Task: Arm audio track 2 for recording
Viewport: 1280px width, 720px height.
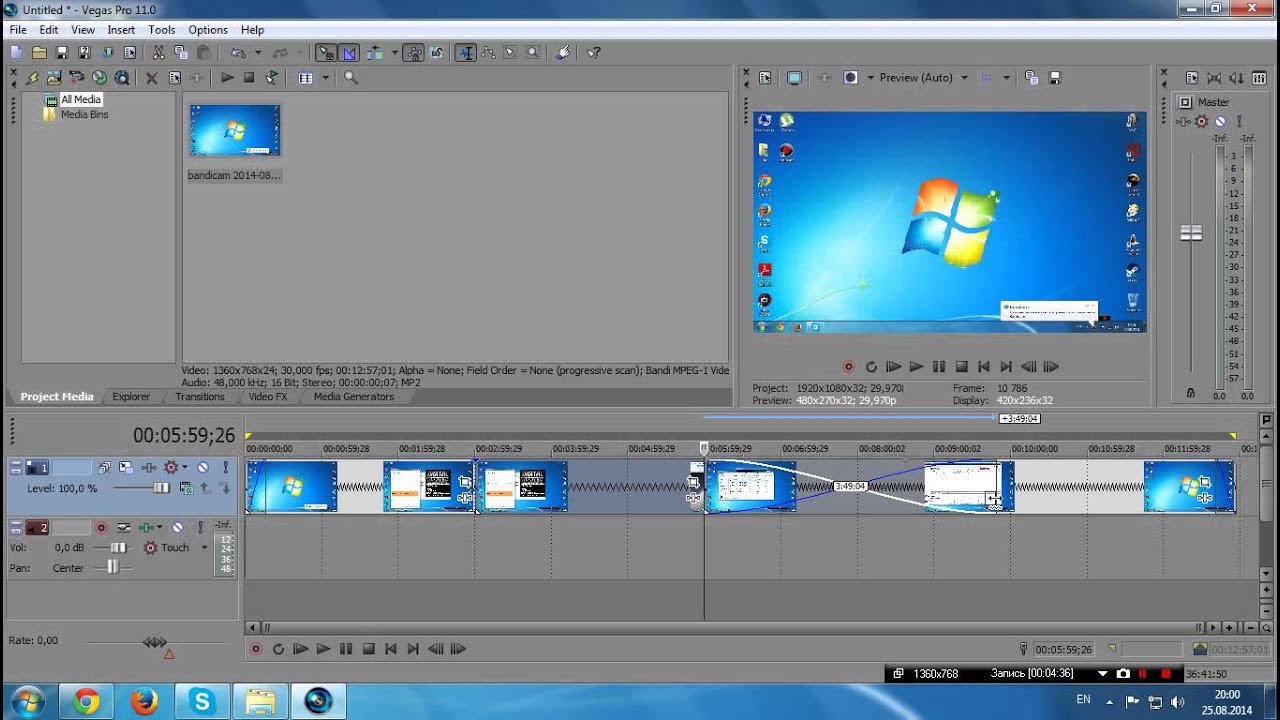Action: pyautogui.click(x=101, y=527)
